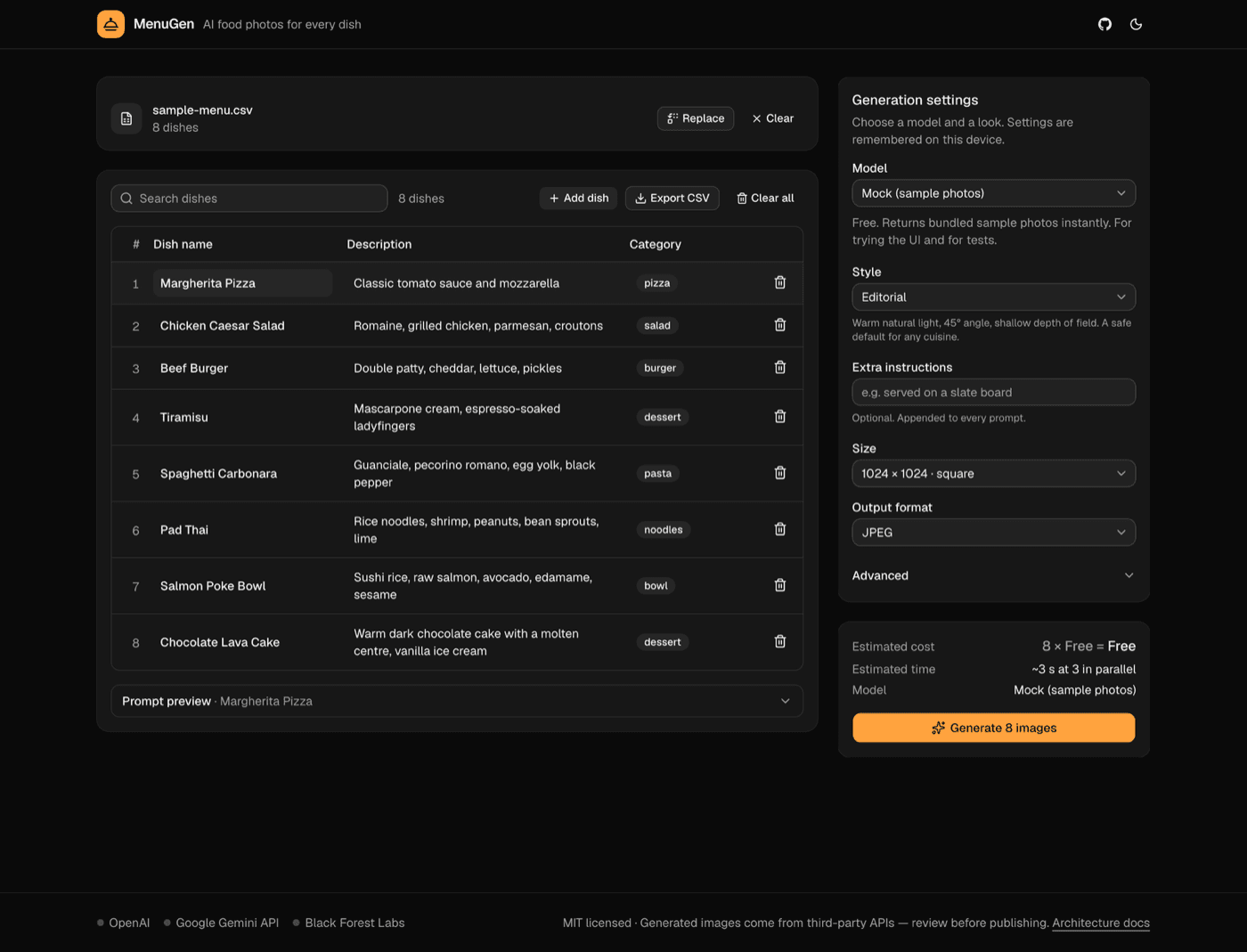This screenshot has height=952, width=1247.
Task: Delete the Tiramisu row
Action: [779, 417]
